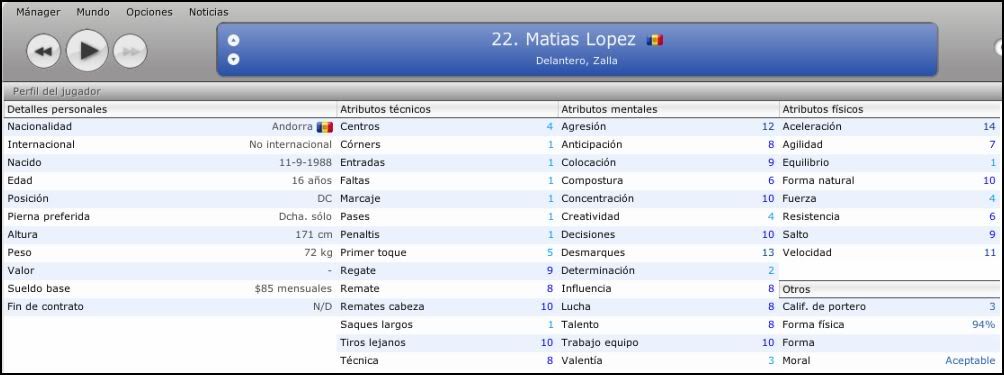
Task: Click the greyed fast-forward button
Action: (x=130, y=52)
